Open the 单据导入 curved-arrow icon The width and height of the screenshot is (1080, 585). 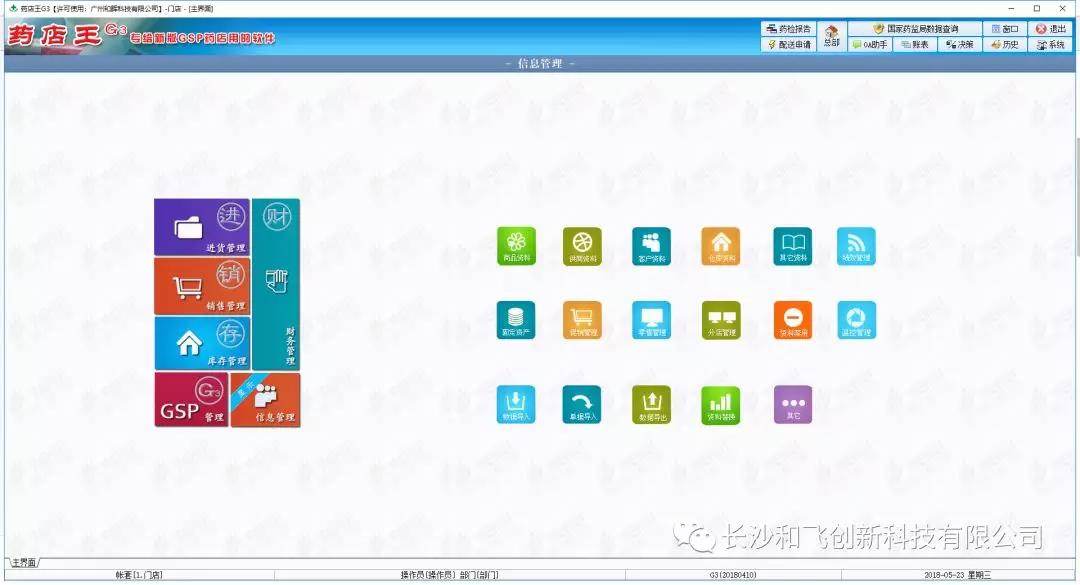click(582, 404)
